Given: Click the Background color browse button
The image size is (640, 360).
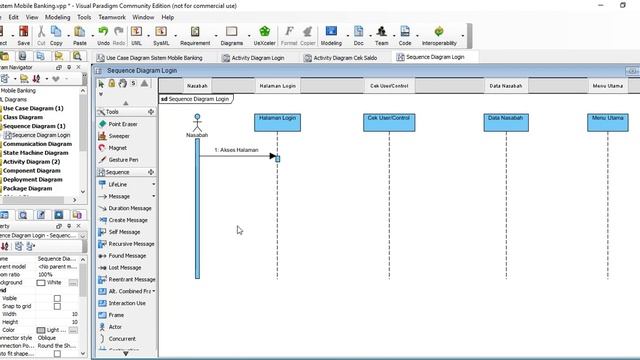Looking at the screenshot, I should 73,282.
